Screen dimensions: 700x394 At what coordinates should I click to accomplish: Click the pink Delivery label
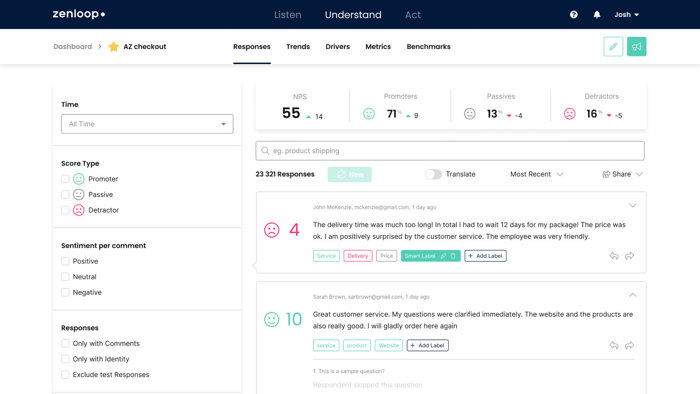358,256
